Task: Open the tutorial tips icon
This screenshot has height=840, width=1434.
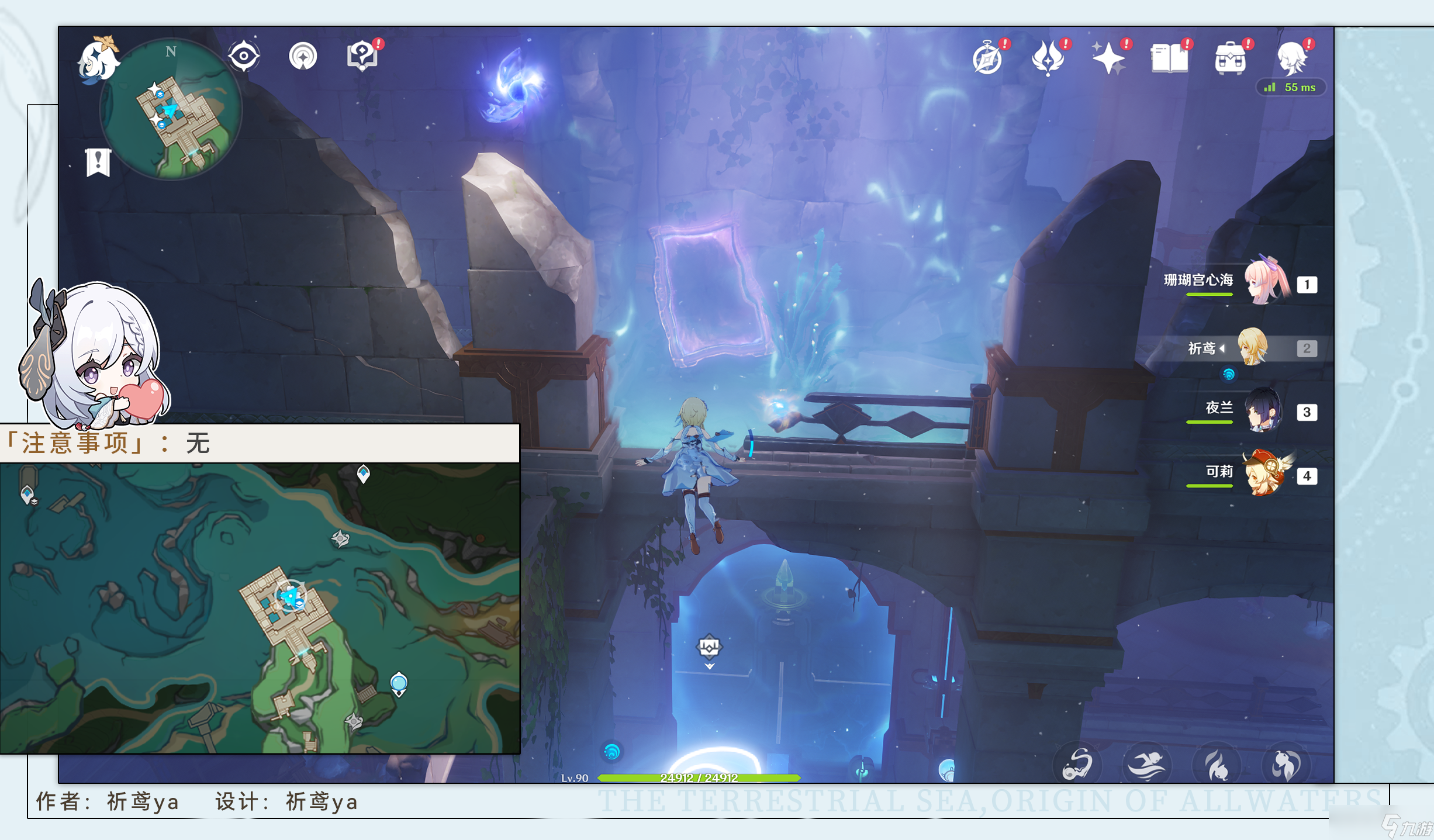Action: [364, 56]
